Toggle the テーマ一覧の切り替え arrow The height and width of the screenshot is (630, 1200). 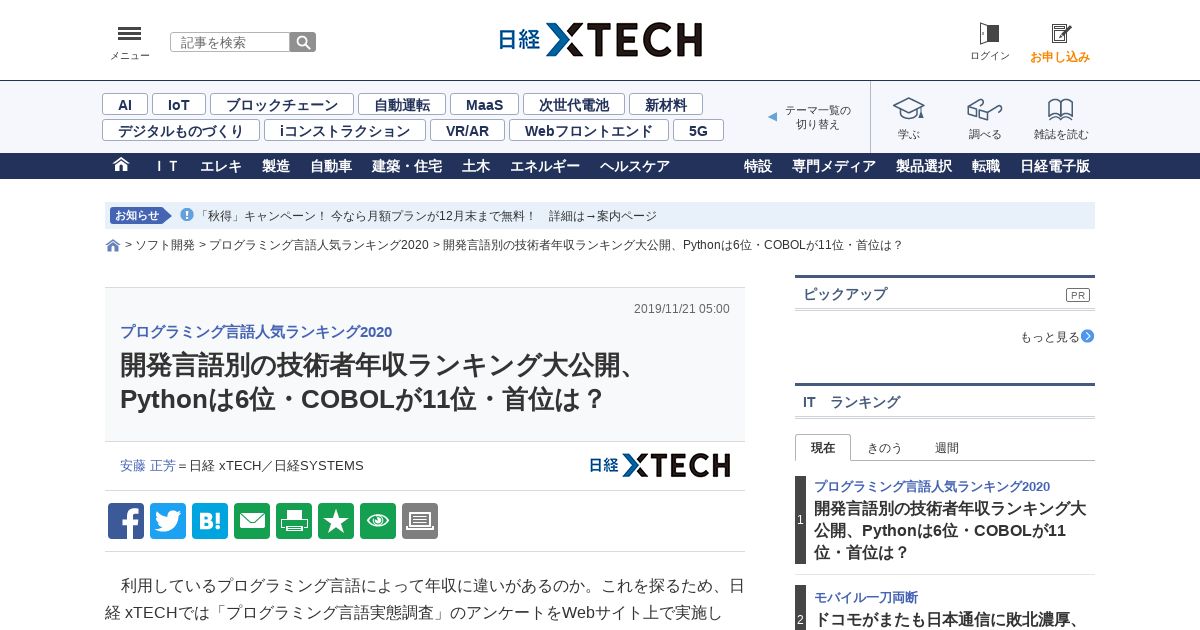click(772, 117)
